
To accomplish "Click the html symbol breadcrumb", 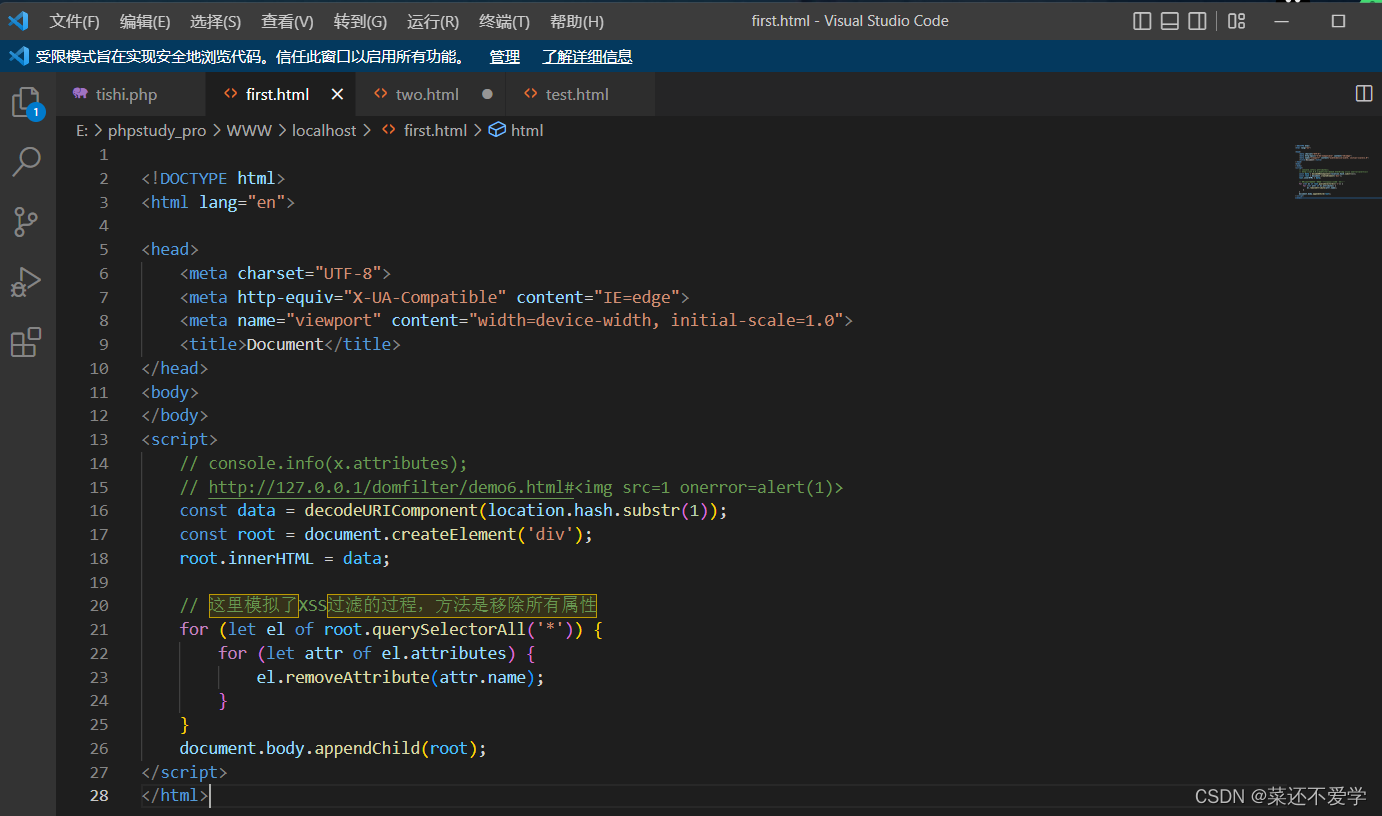I will pyautogui.click(x=516, y=130).
